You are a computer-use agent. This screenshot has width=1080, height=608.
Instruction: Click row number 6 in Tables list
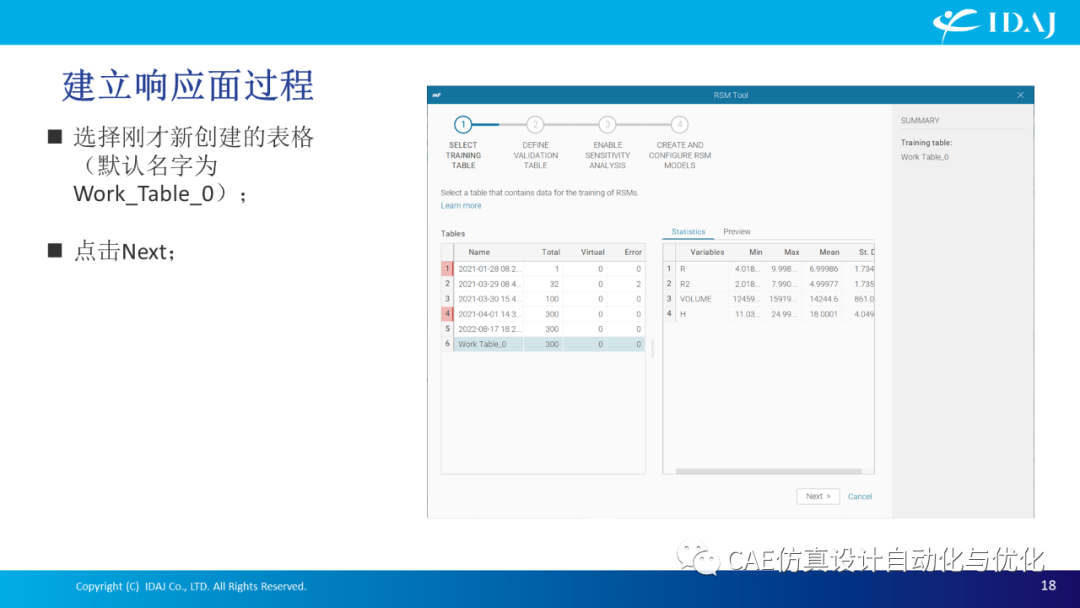(x=447, y=344)
